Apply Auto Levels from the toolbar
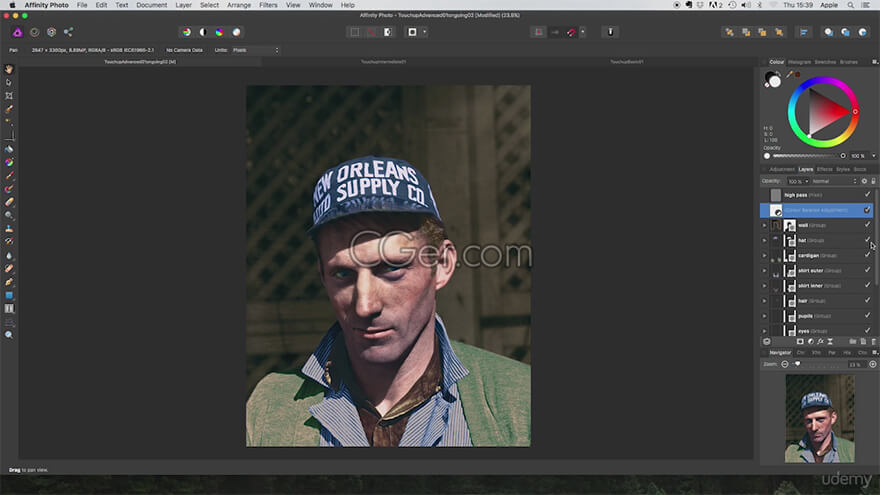 (187, 33)
